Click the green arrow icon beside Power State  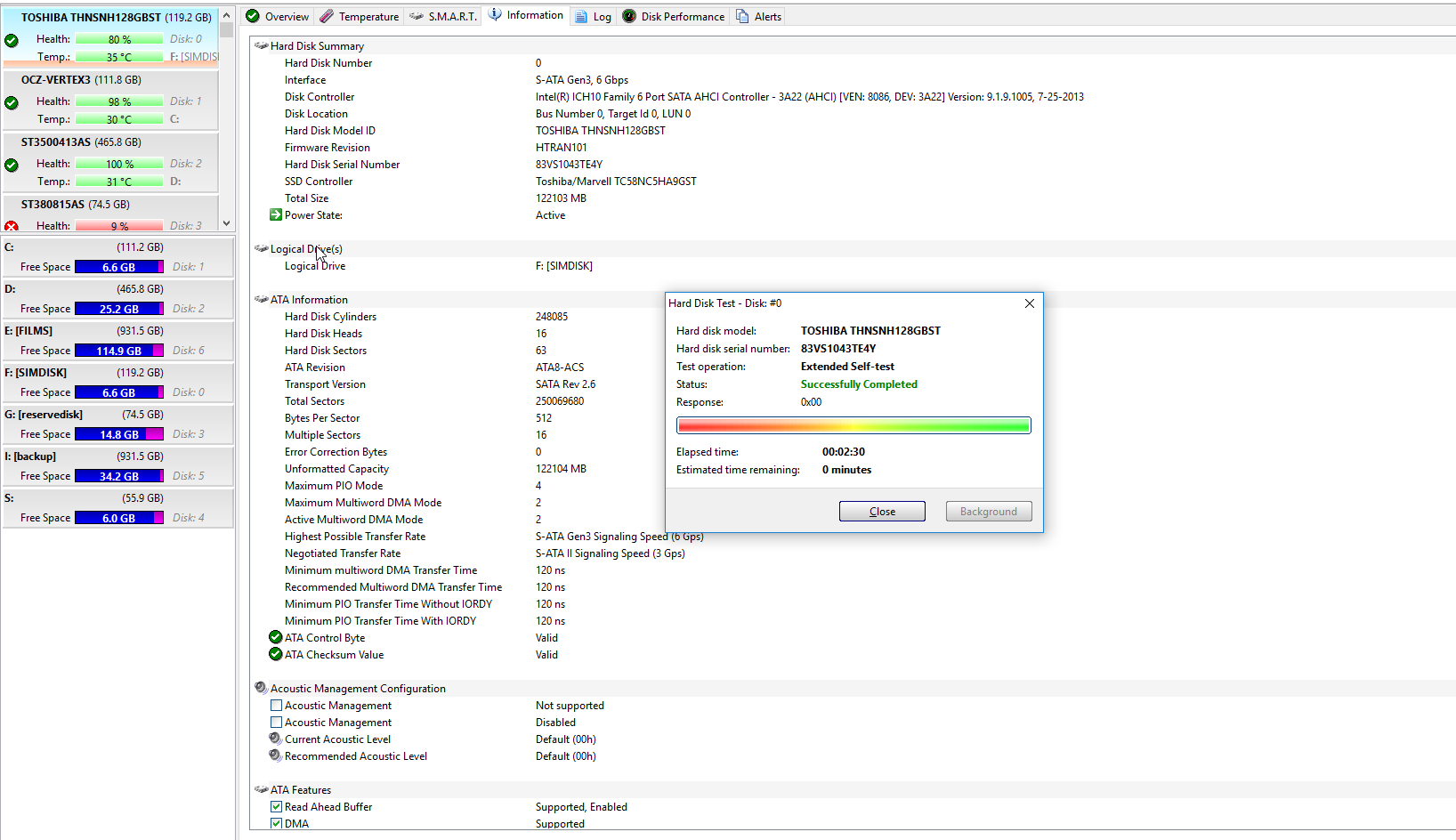pos(276,214)
